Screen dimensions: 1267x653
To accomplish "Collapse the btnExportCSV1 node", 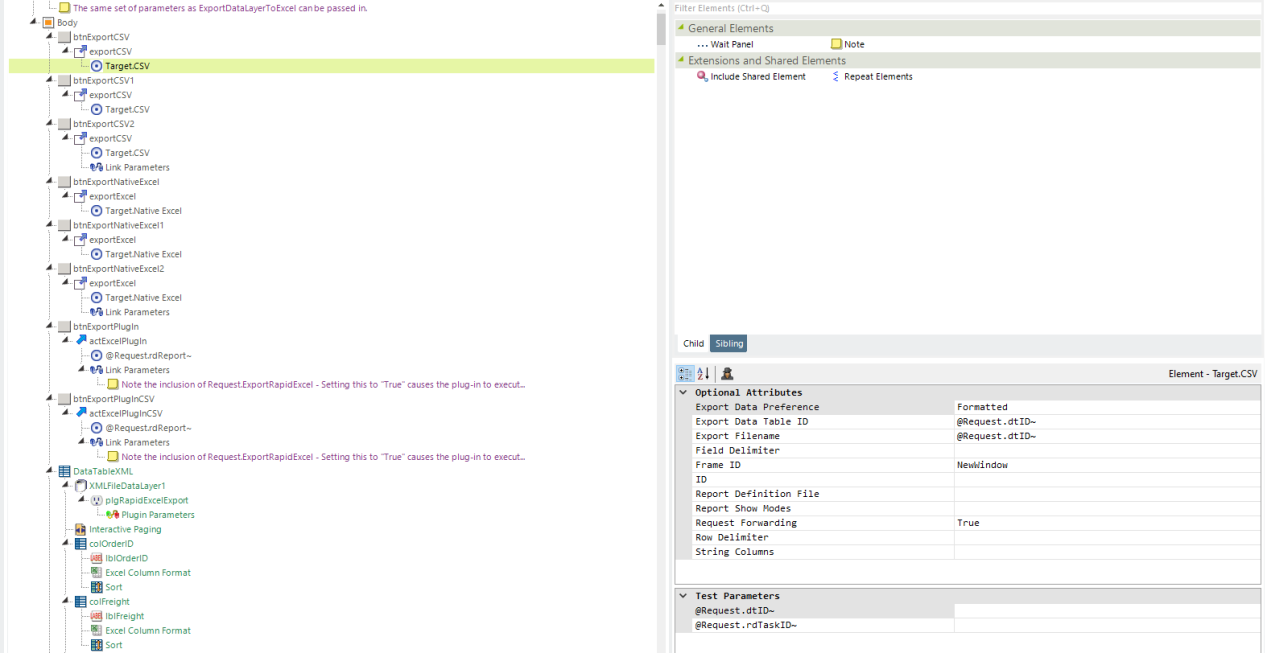I will pyautogui.click(x=51, y=80).
